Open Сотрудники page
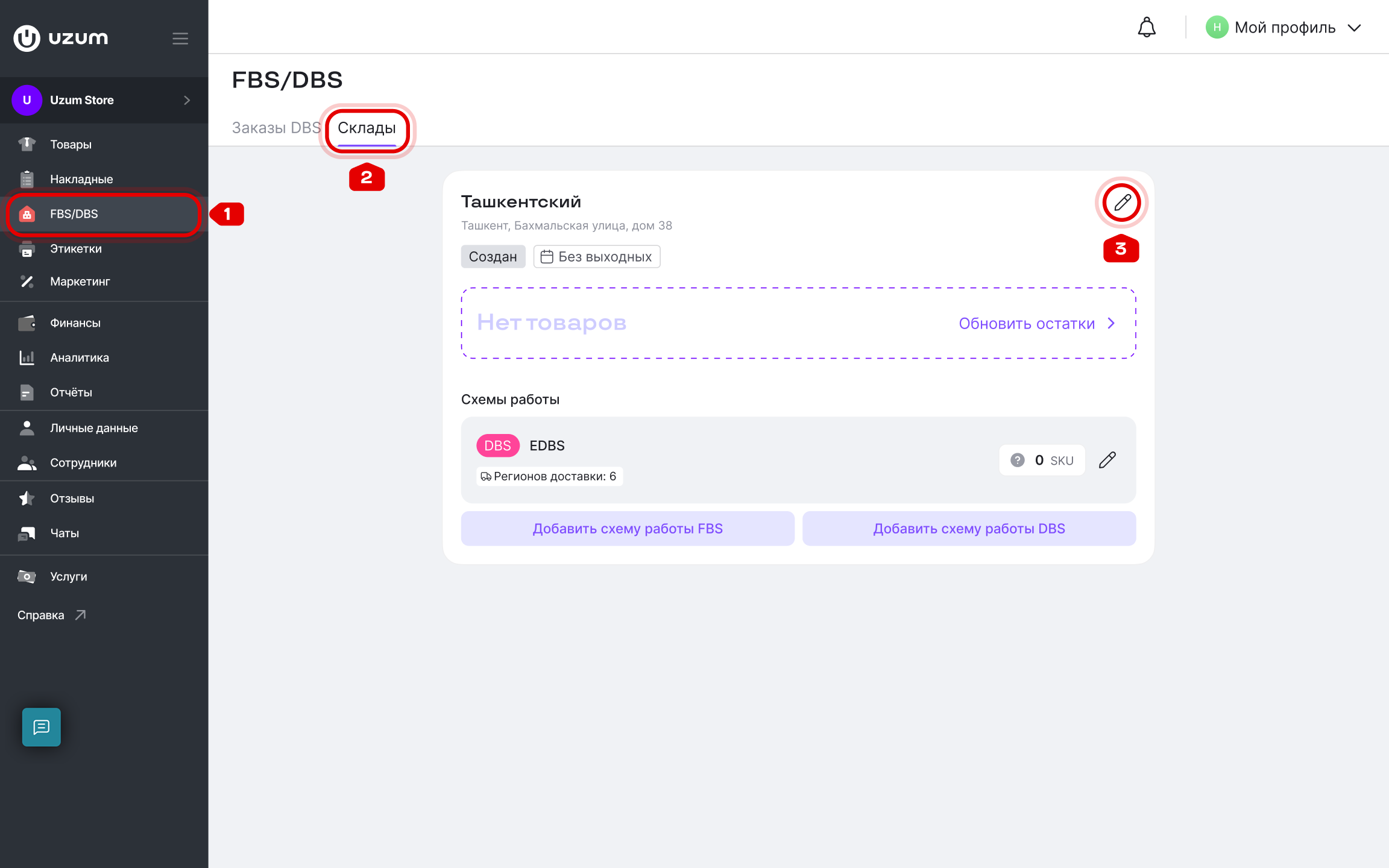 coord(104,463)
